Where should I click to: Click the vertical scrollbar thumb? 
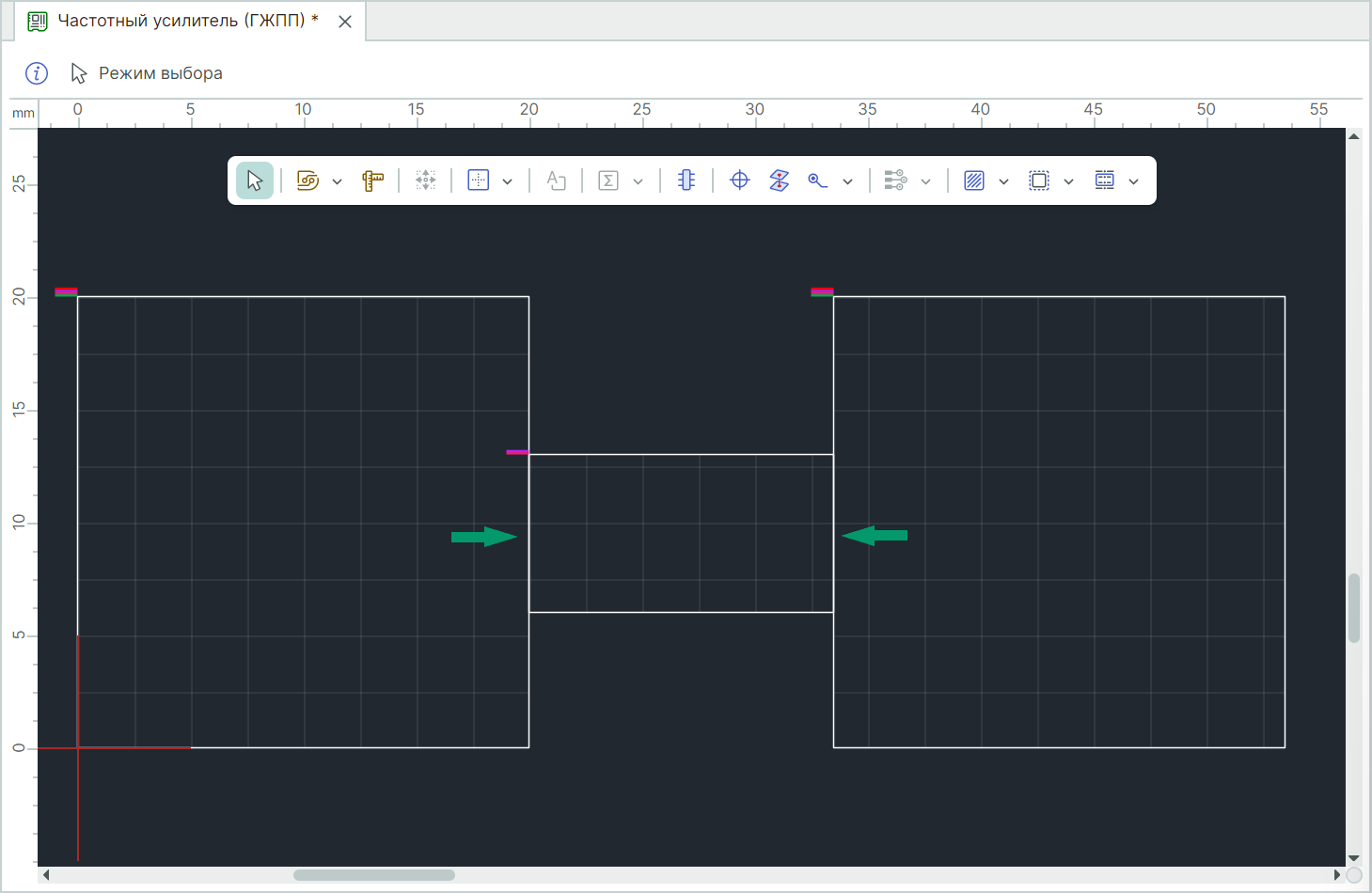[x=1354, y=607]
